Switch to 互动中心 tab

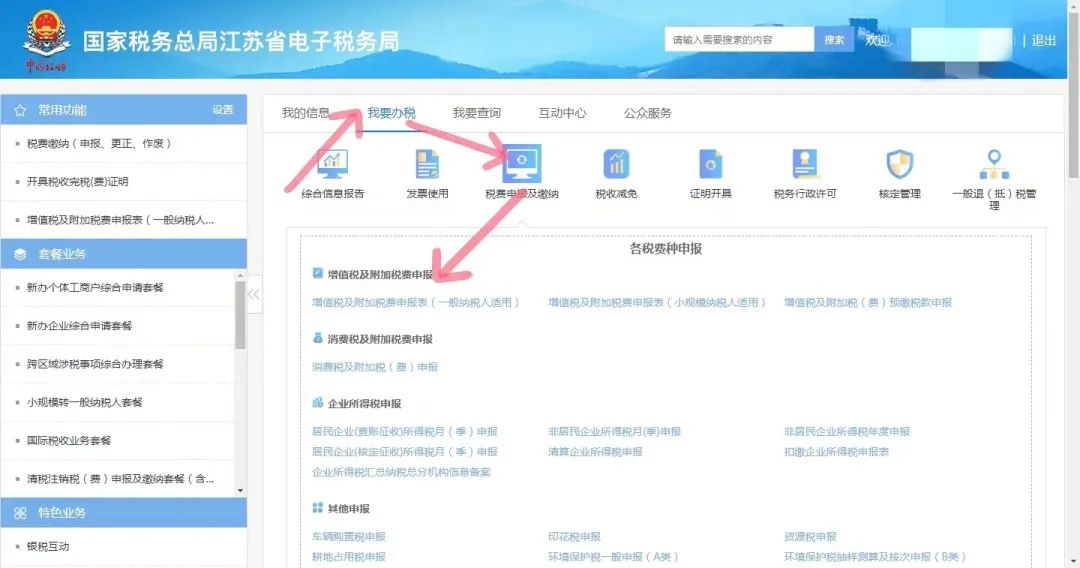[x=562, y=113]
